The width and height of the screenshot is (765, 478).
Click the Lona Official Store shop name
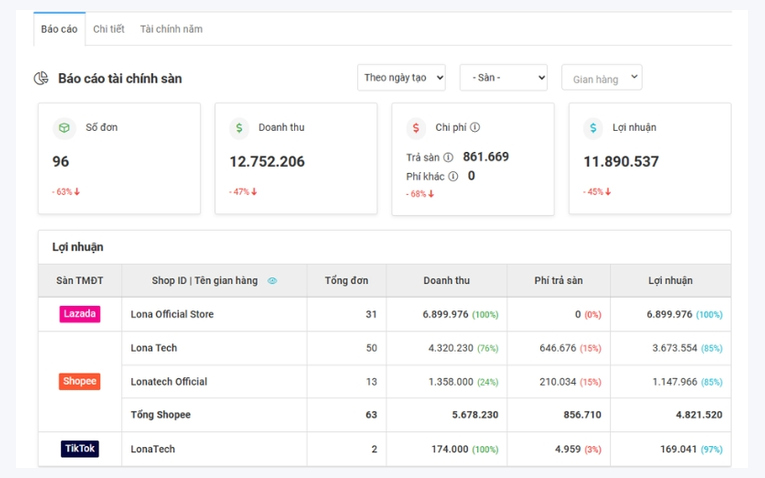(x=172, y=314)
